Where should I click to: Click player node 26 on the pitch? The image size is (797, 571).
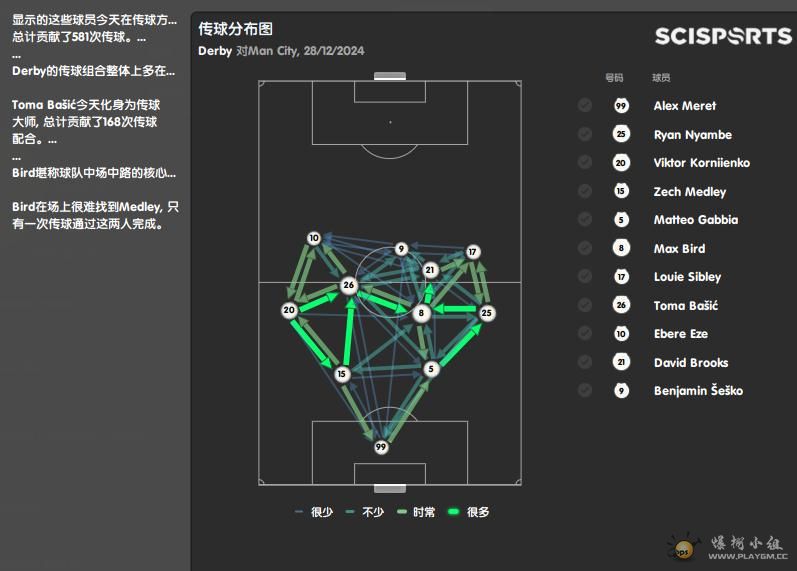349,285
